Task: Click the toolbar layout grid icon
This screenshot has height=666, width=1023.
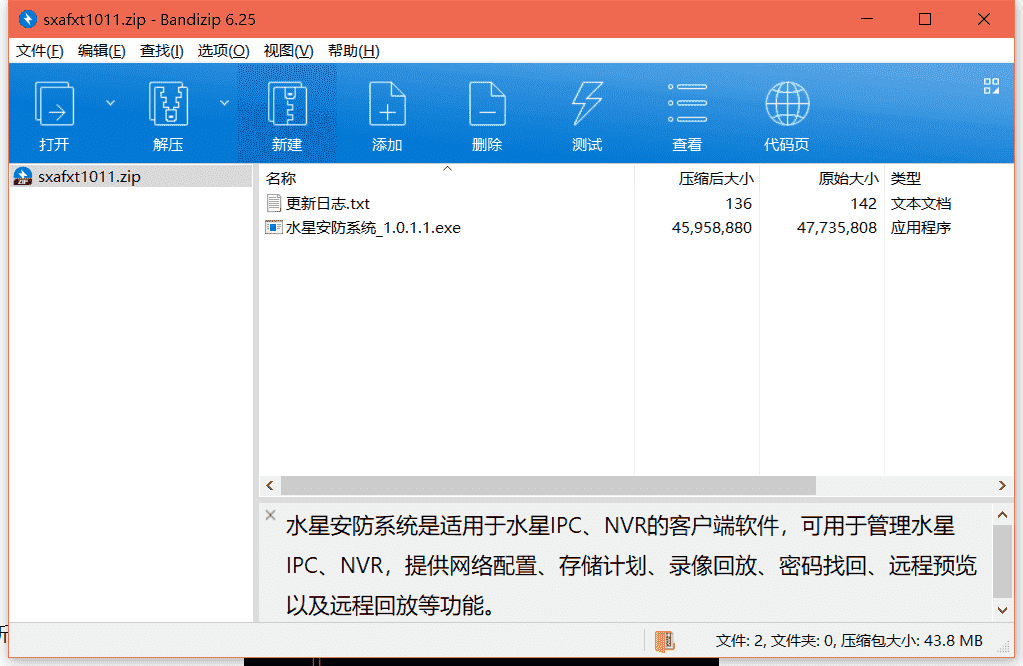Action: 991,86
